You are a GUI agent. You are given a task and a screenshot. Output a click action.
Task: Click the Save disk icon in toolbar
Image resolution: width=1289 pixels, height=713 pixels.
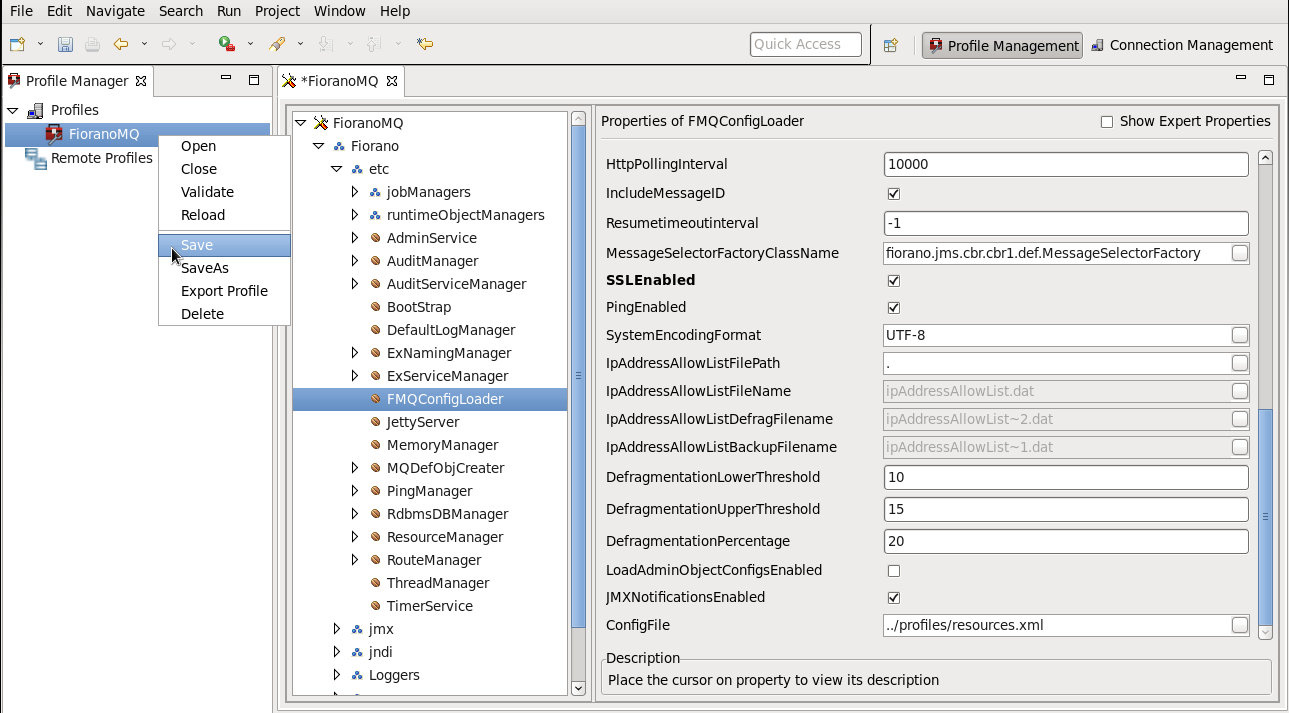pyautogui.click(x=65, y=44)
